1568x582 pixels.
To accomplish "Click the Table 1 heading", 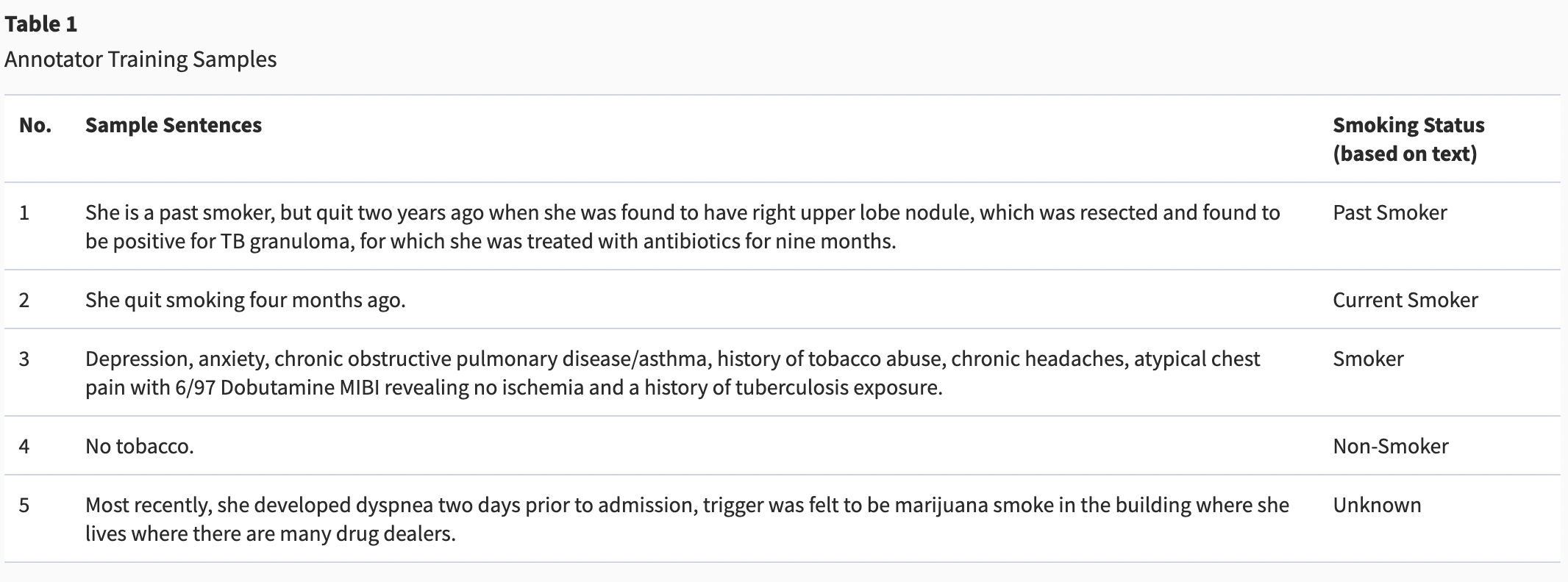I will pyautogui.click(x=41, y=24).
